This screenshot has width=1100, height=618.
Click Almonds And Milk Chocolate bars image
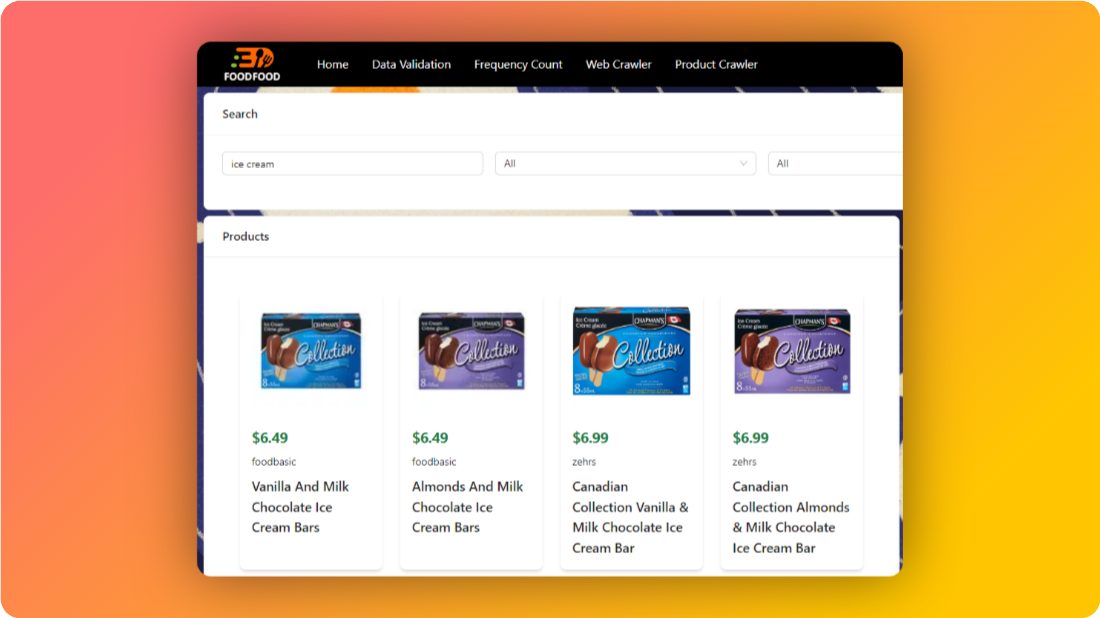pyautogui.click(x=471, y=350)
